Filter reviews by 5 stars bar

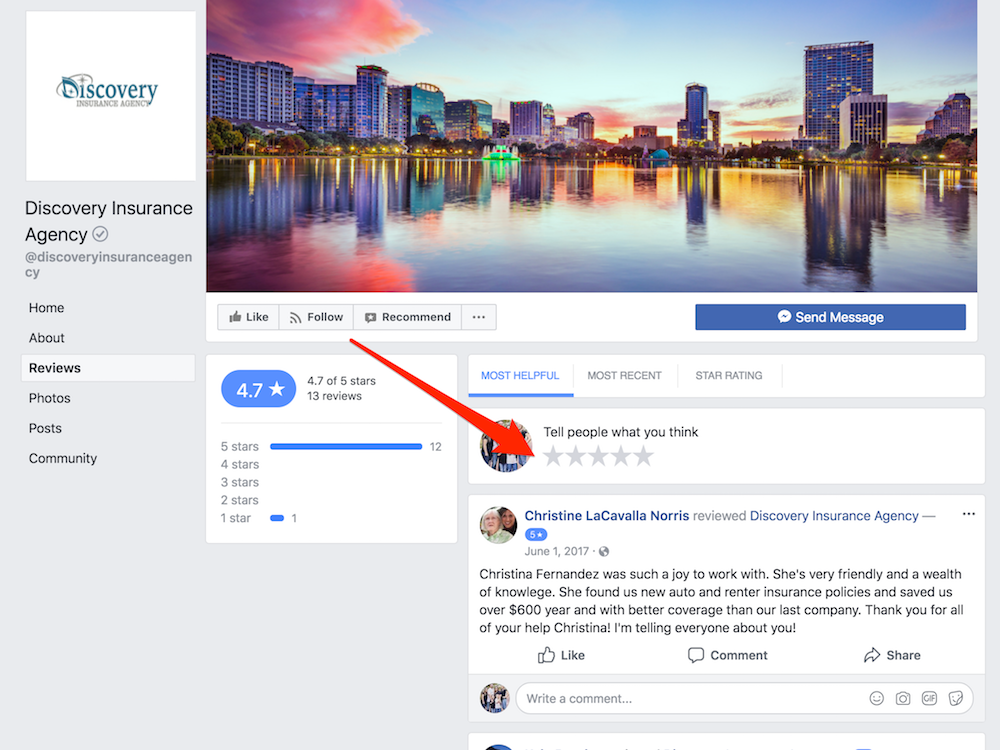pos(346,446)
